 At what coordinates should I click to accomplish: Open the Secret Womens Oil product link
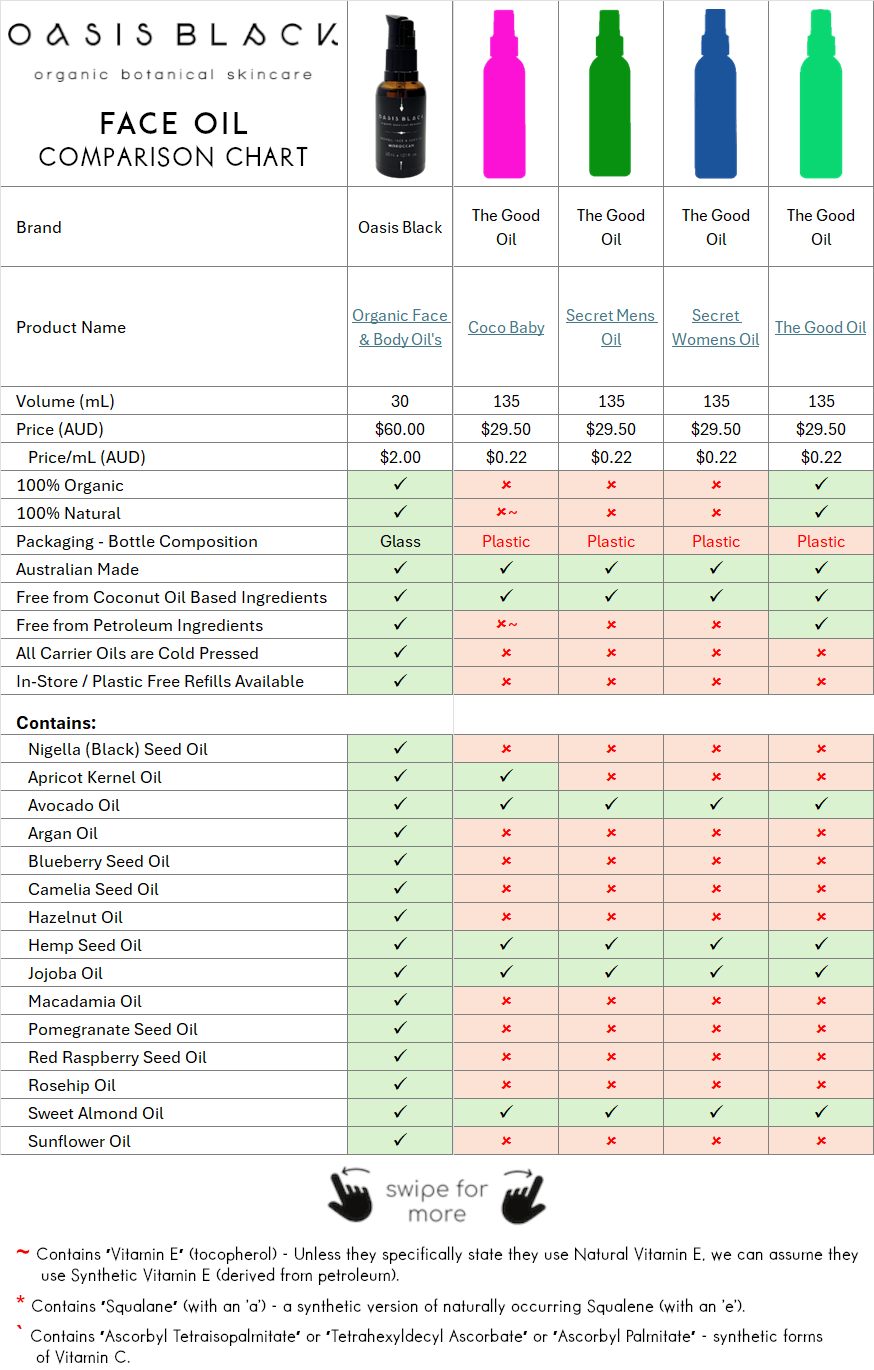click(x=715, y=327)
